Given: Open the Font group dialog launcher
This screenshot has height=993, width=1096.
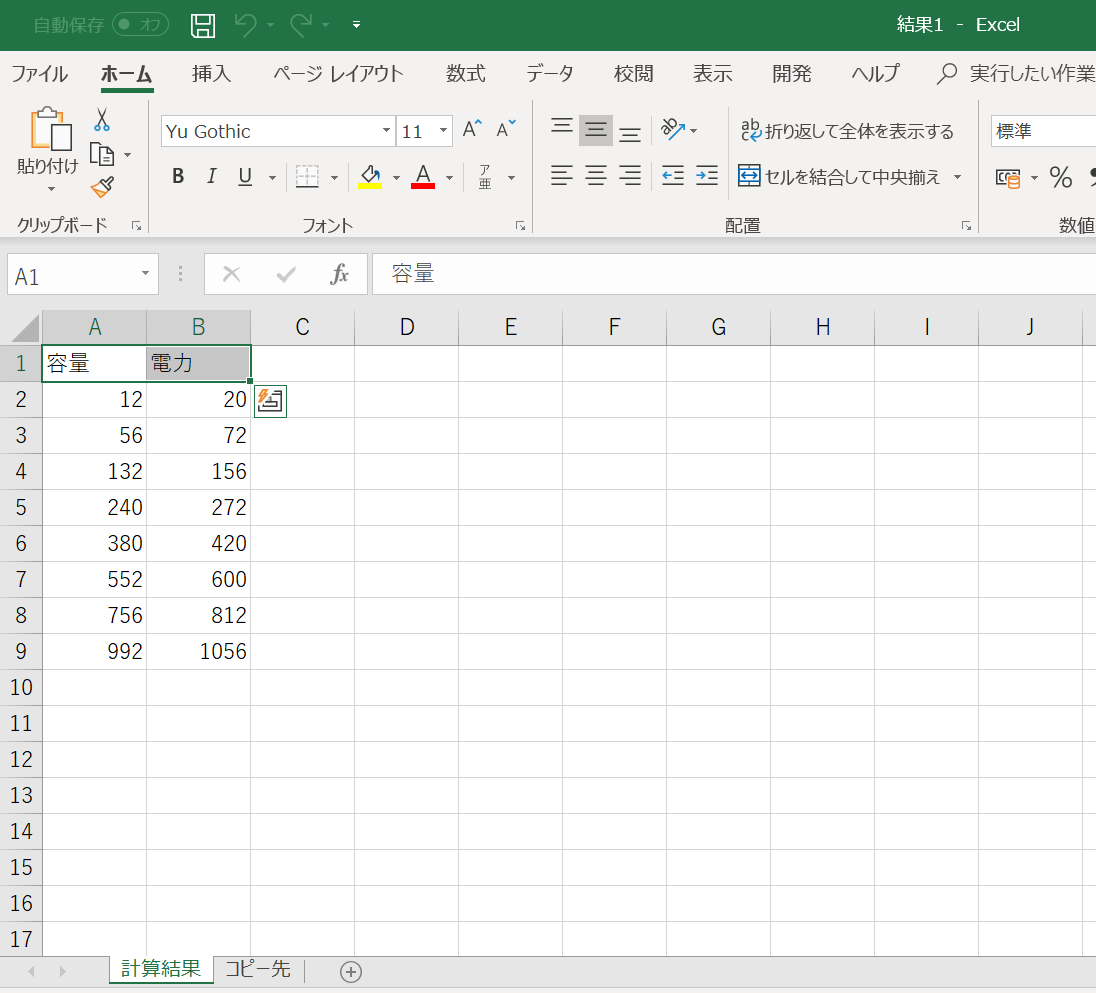Looking at the screenshot, I should pos(520,226).
